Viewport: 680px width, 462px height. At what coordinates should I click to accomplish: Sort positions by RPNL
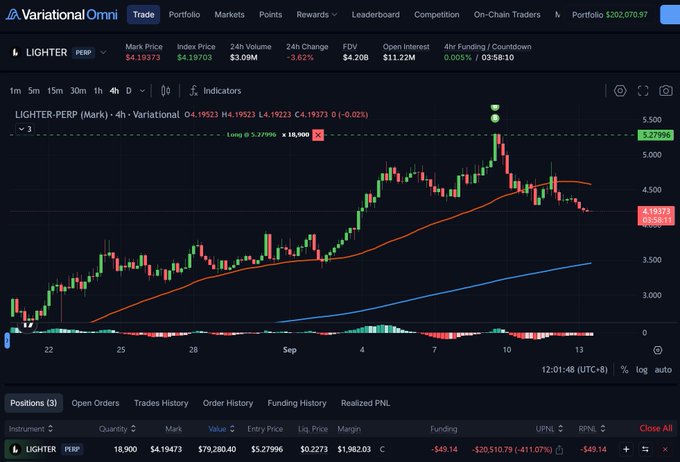[x=592, y=429]
